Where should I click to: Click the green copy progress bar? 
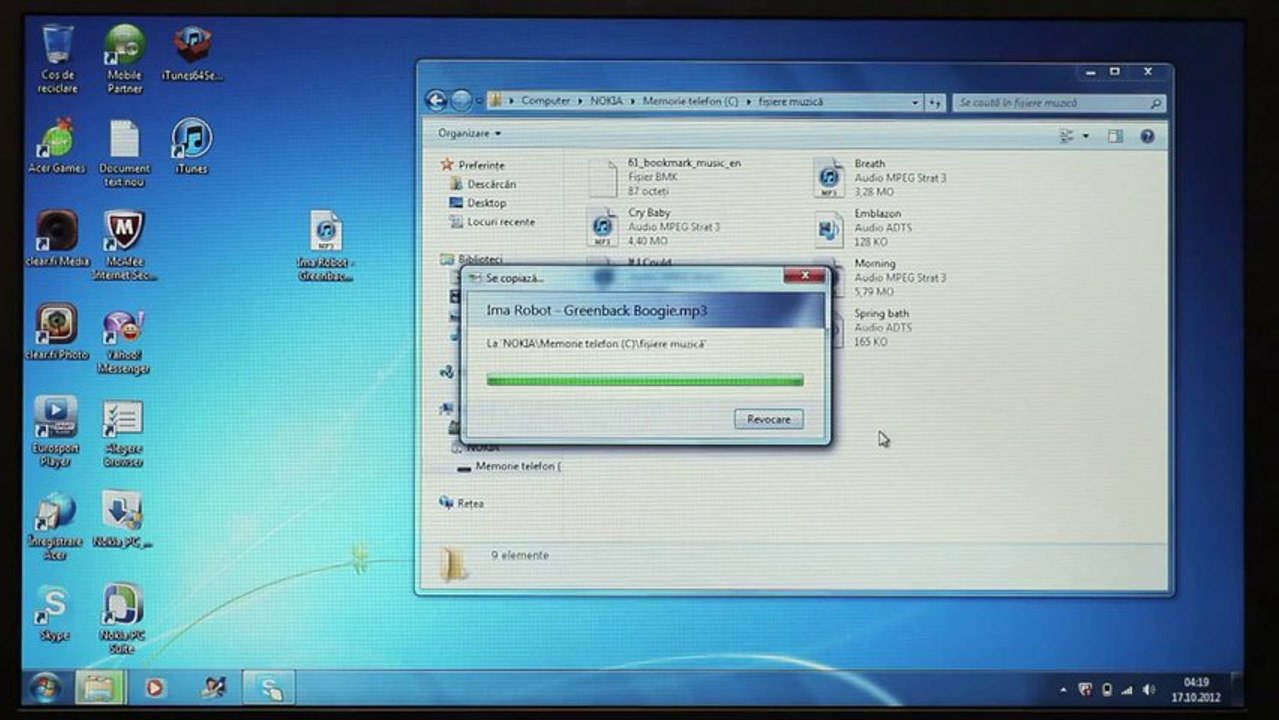[x=644, y=380]
